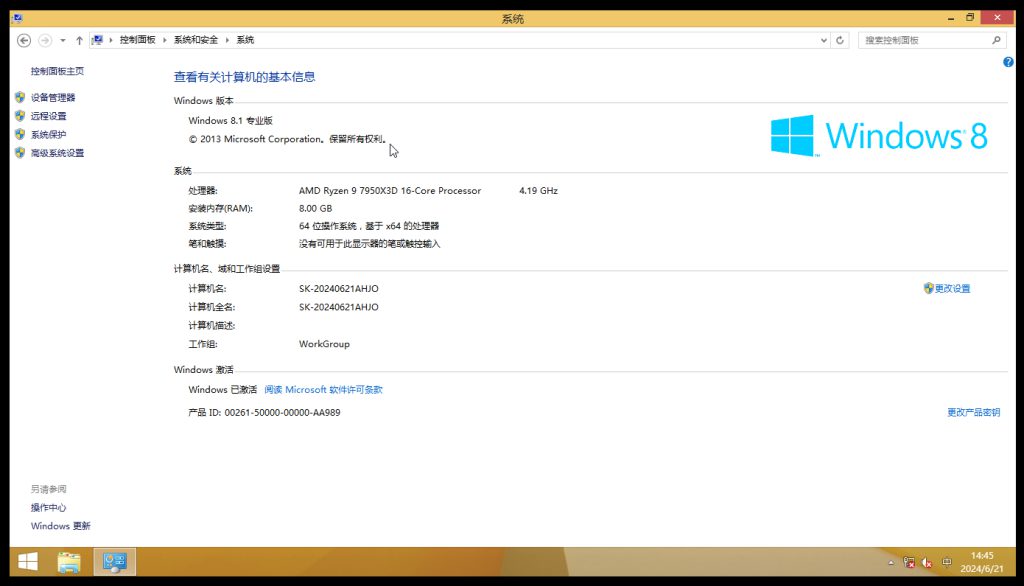Image resolution: width=1024 pixels, height=586 pixels.
Task: Open the Start button on taskbar
Action: [x=28, y=562]
